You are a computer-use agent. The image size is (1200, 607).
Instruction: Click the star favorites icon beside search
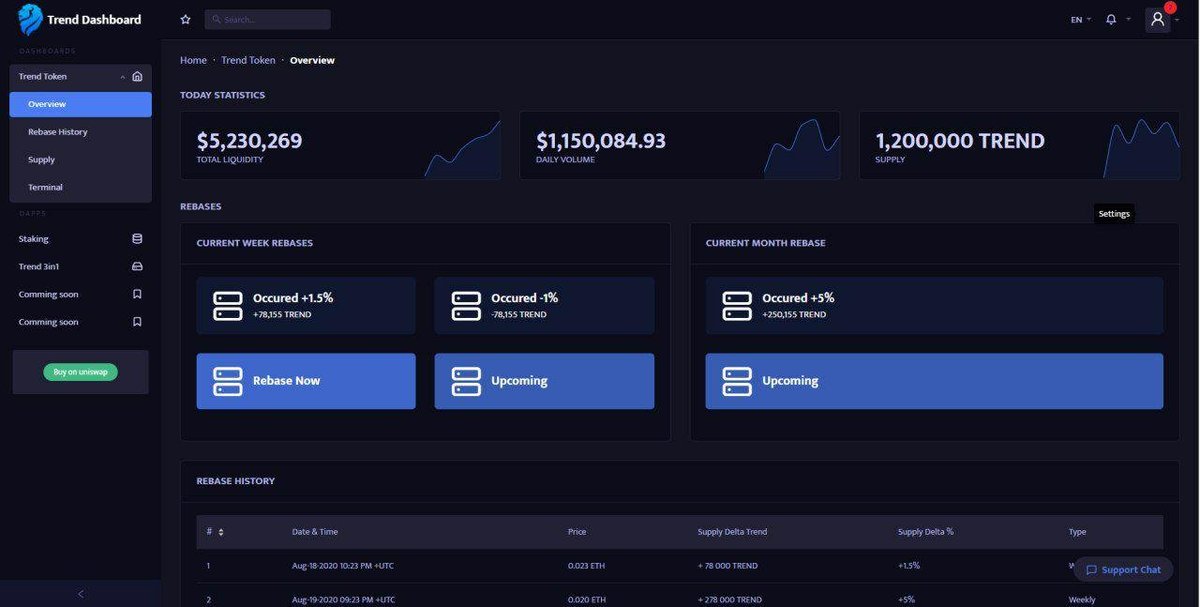pos(185,18)
